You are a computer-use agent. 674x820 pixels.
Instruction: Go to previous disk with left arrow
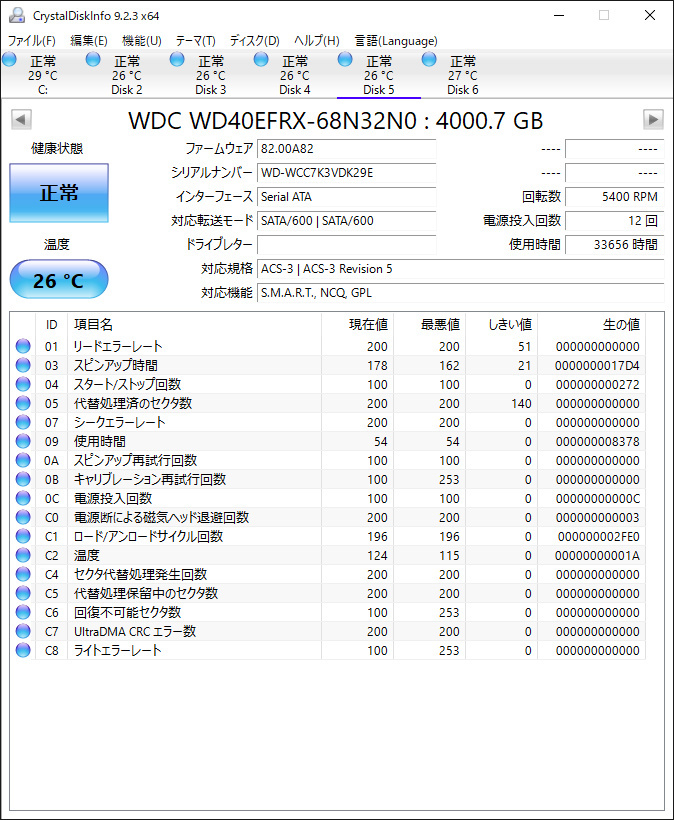coord(21,120)
